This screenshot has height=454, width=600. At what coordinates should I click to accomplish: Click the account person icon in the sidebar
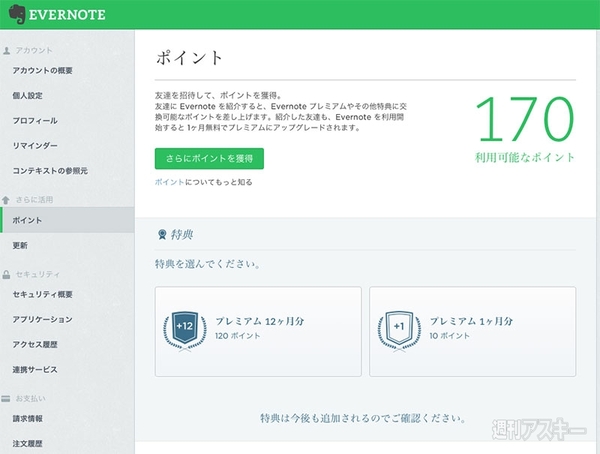pos(6,51)
